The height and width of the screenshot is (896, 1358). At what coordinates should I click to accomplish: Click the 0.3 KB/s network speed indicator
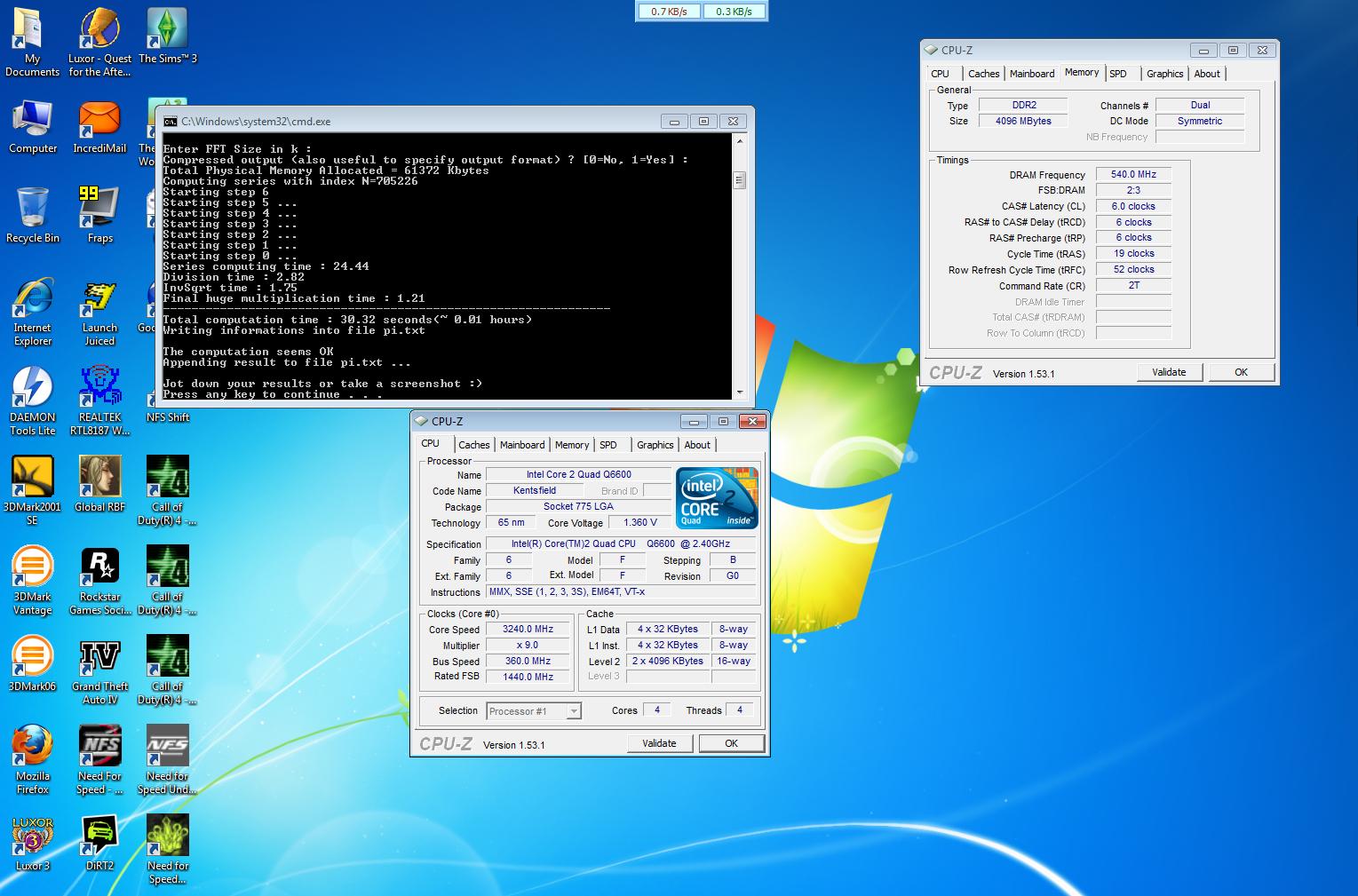point(734,12)
